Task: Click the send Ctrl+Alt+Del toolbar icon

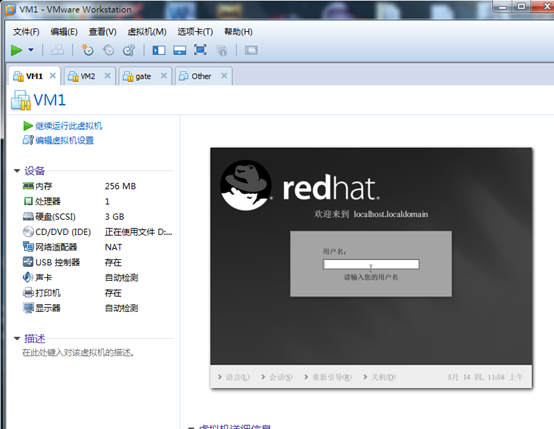Action: point(57,50)
